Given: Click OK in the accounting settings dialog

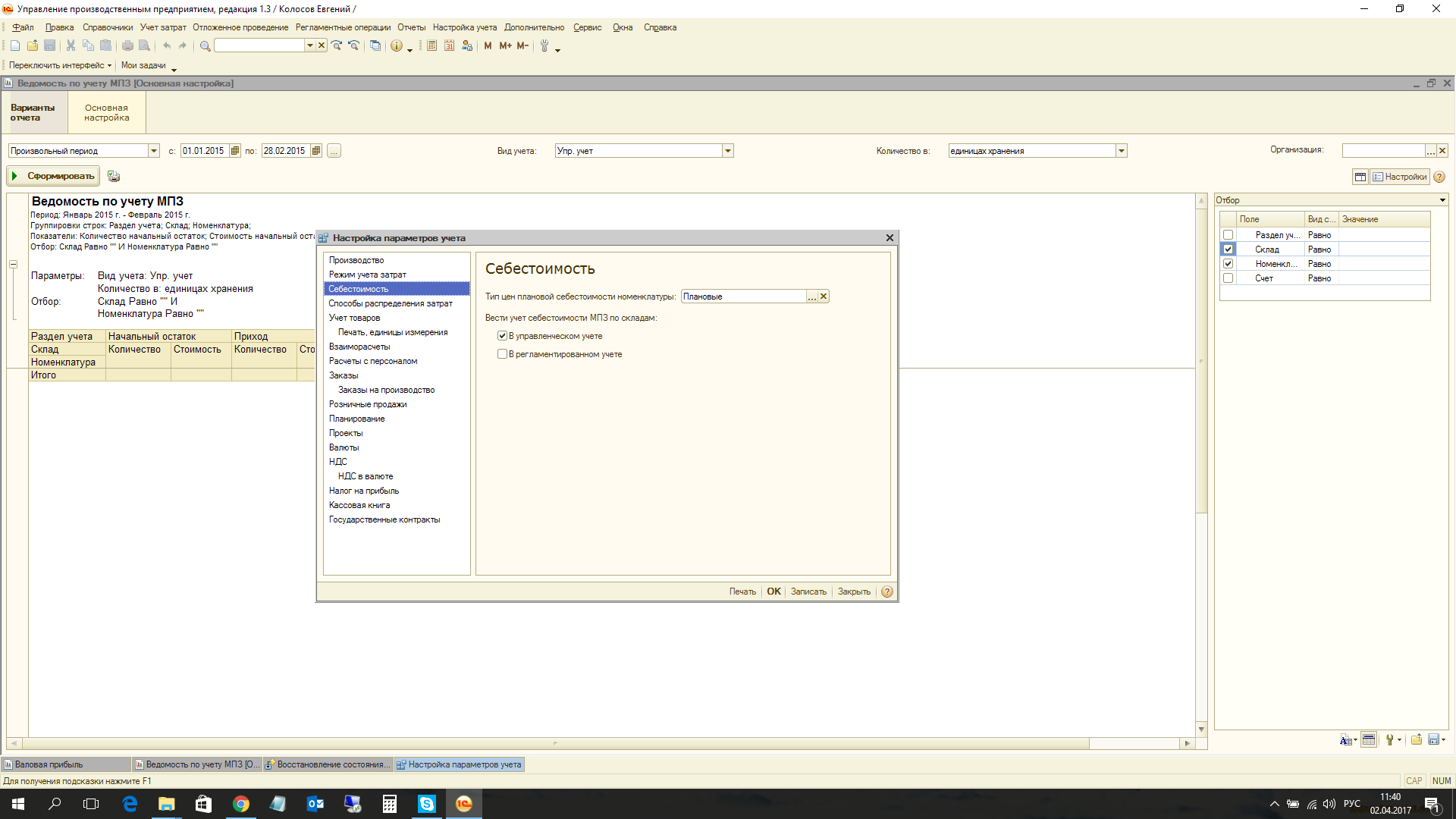Looking at the screenshot, I should tap(773, 591).
